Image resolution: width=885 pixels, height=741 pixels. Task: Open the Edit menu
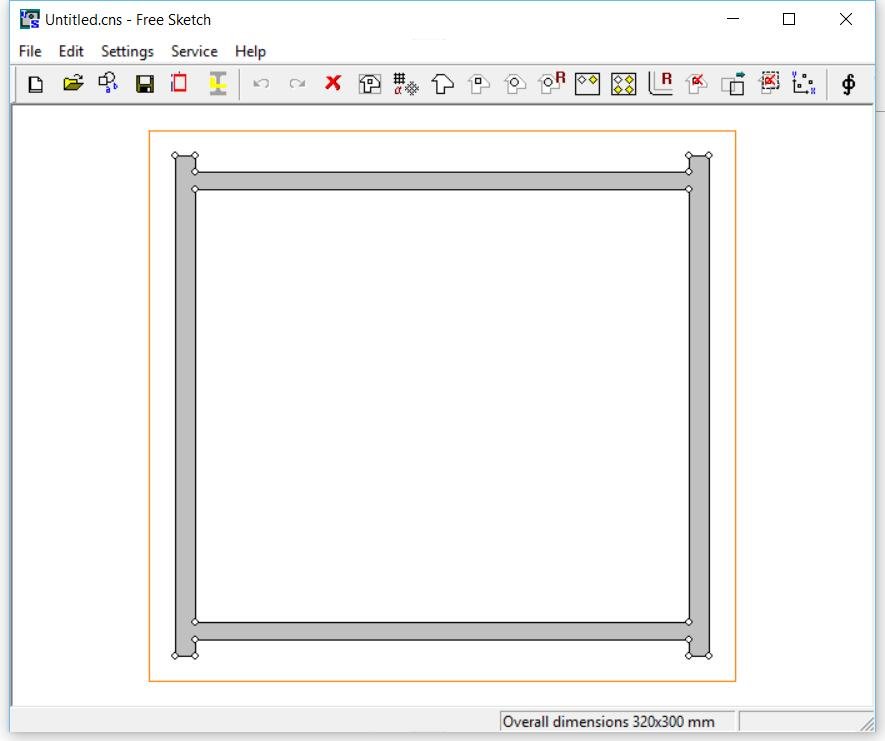(x=71, y=51)
